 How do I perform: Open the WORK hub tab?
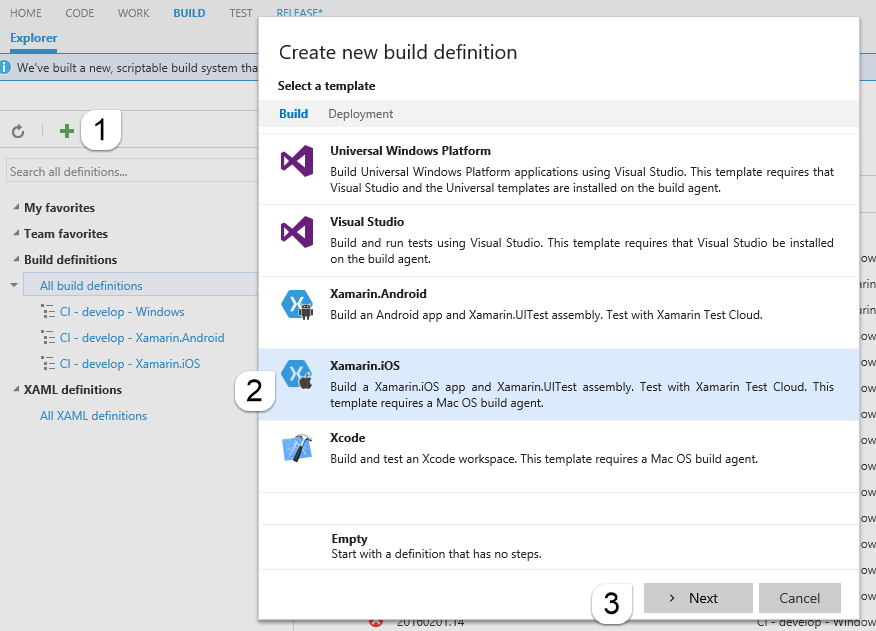(x=134, y=13)
